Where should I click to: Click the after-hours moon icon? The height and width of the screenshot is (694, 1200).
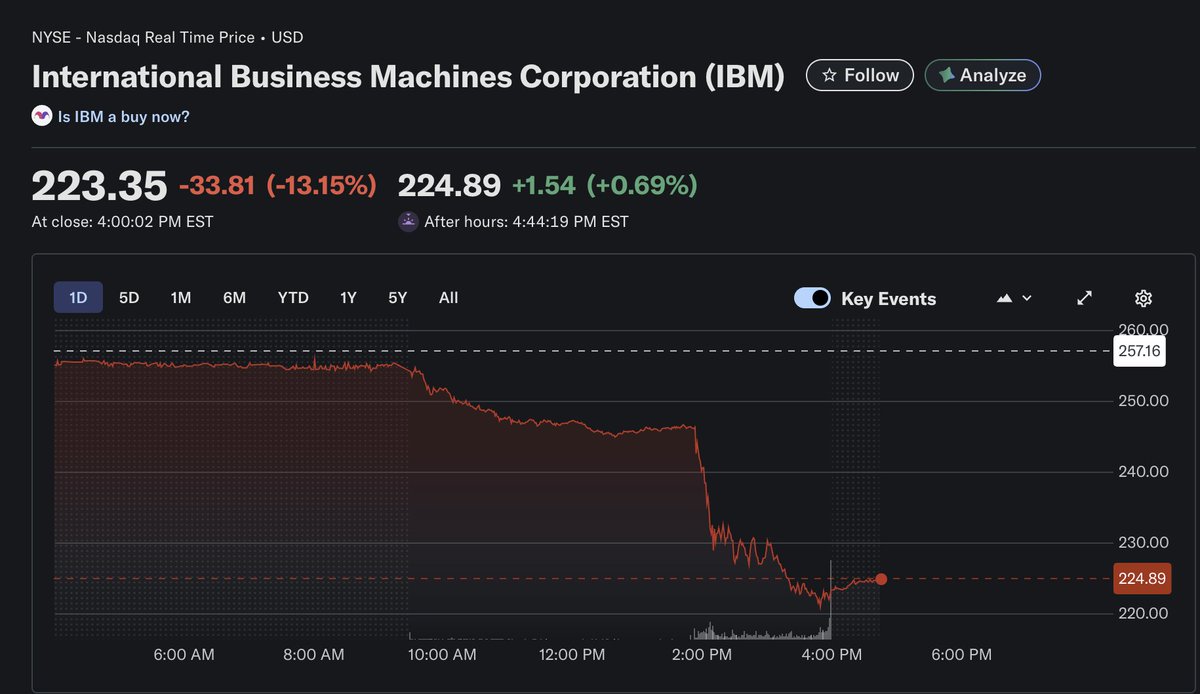coord(408,221)
